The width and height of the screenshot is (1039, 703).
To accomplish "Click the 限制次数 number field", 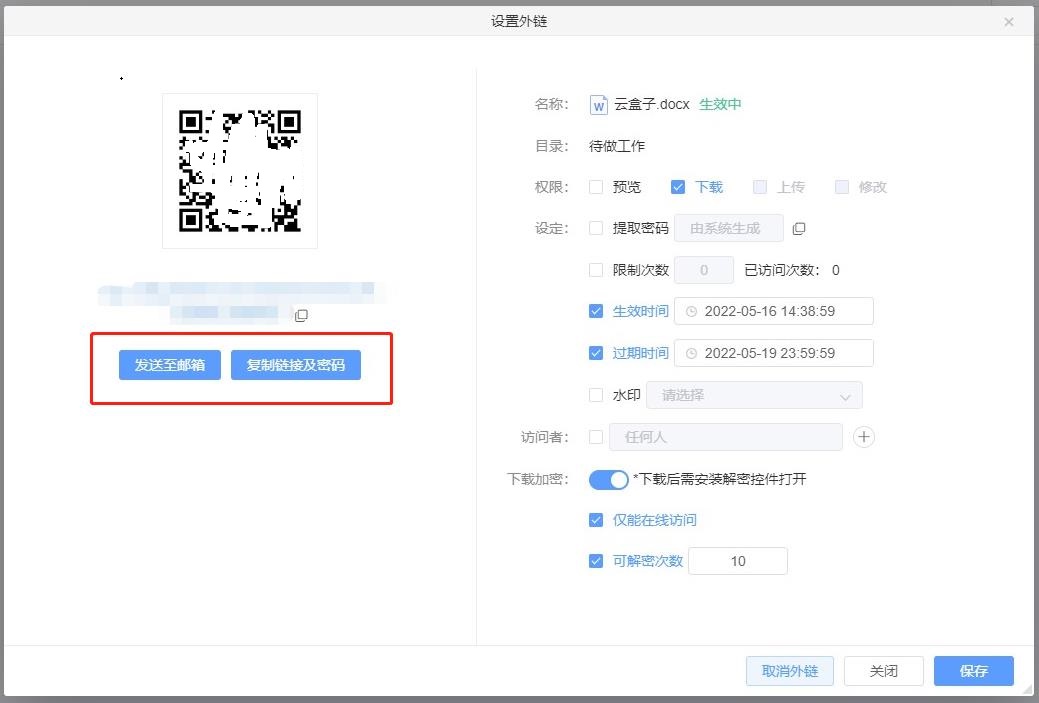I will coord(704,270).
